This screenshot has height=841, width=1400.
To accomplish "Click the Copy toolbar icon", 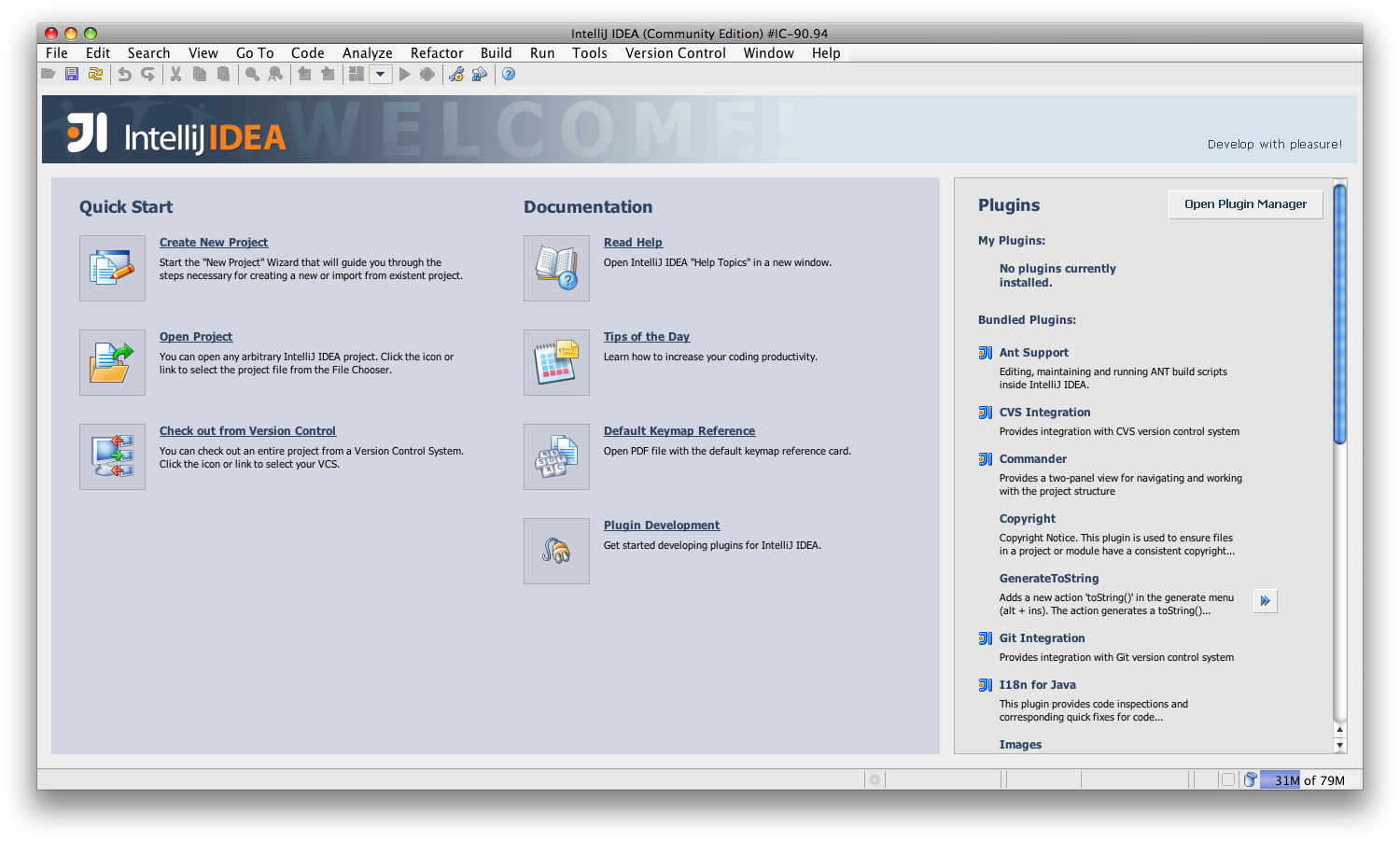I will [200, 74].
